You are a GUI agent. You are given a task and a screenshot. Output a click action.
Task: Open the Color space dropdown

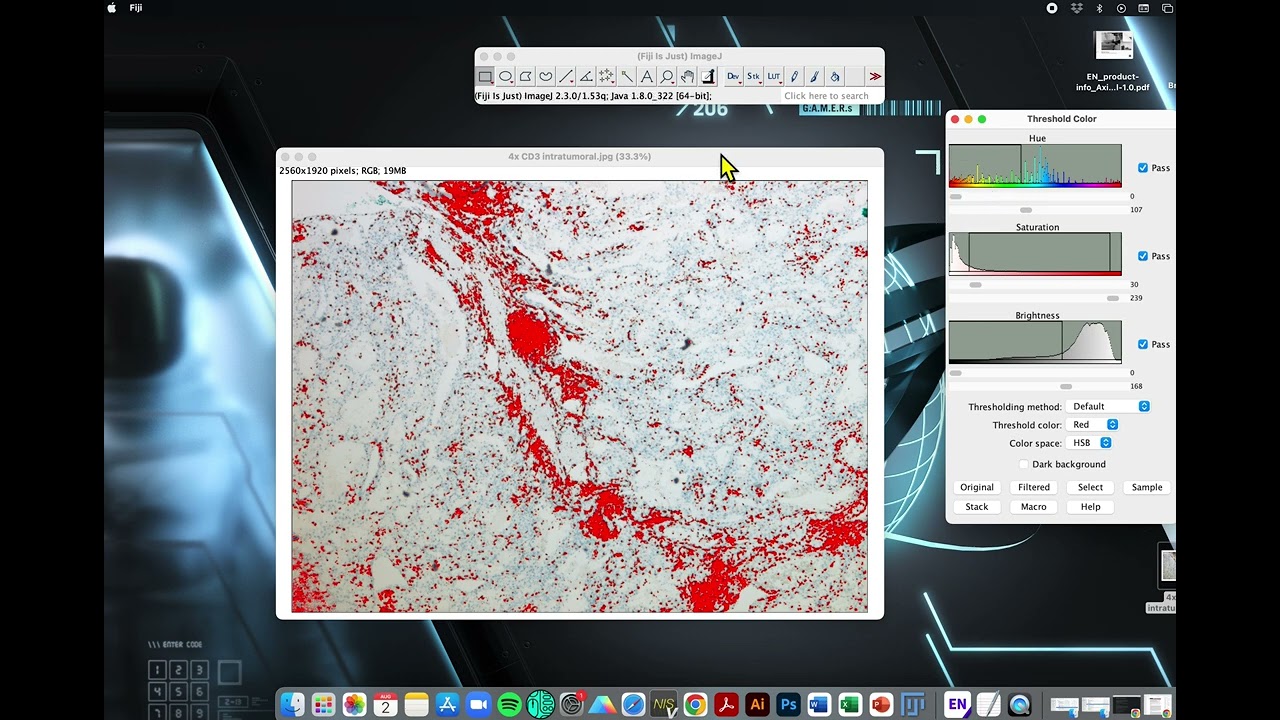tap(1090, 443)
